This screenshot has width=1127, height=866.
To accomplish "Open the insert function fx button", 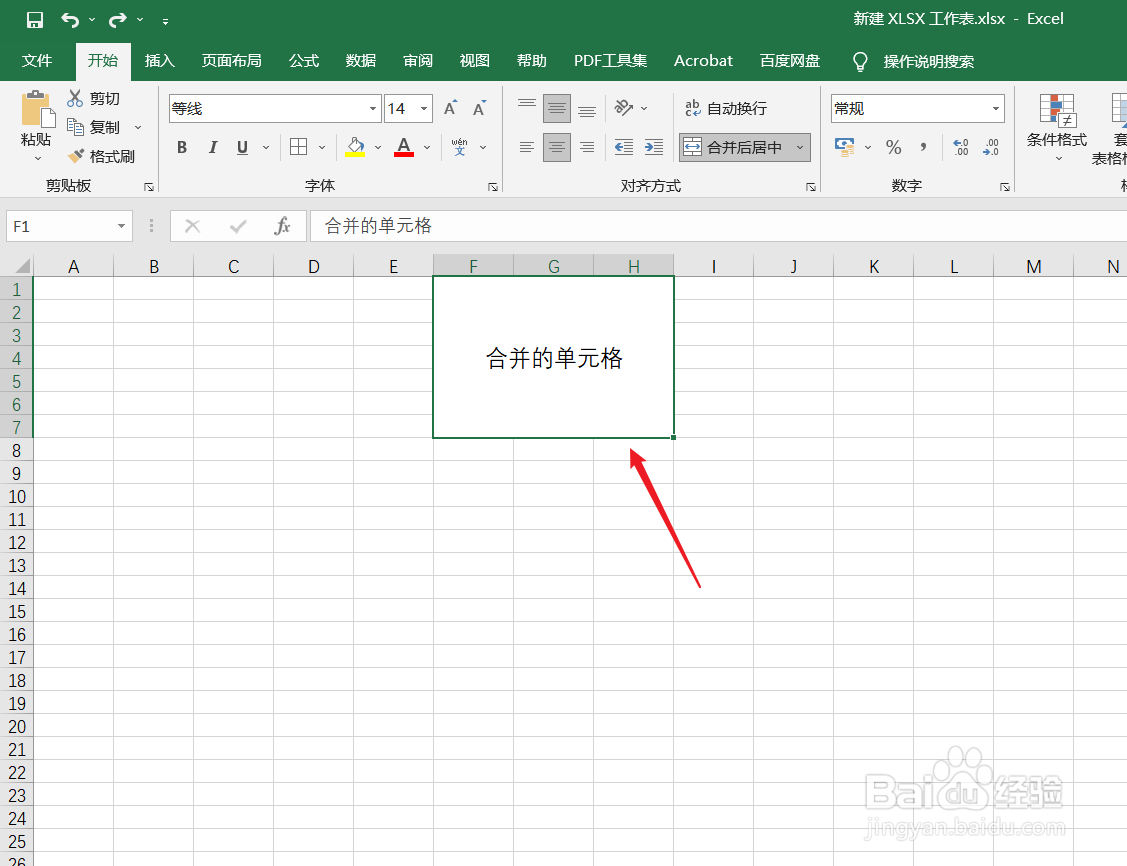I will (x=282, y=226).
